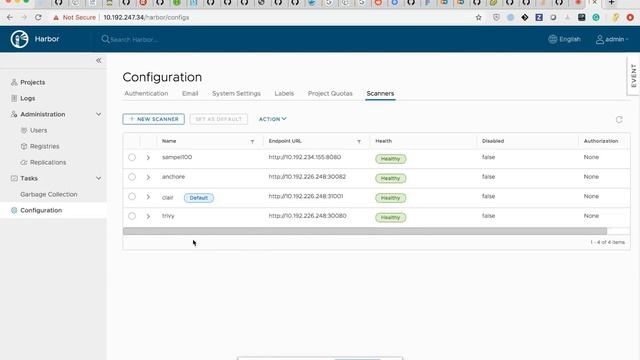Click the Registries icon in sidebar
The width and height of the screenshot is (640, 360).
click(24, 146)
